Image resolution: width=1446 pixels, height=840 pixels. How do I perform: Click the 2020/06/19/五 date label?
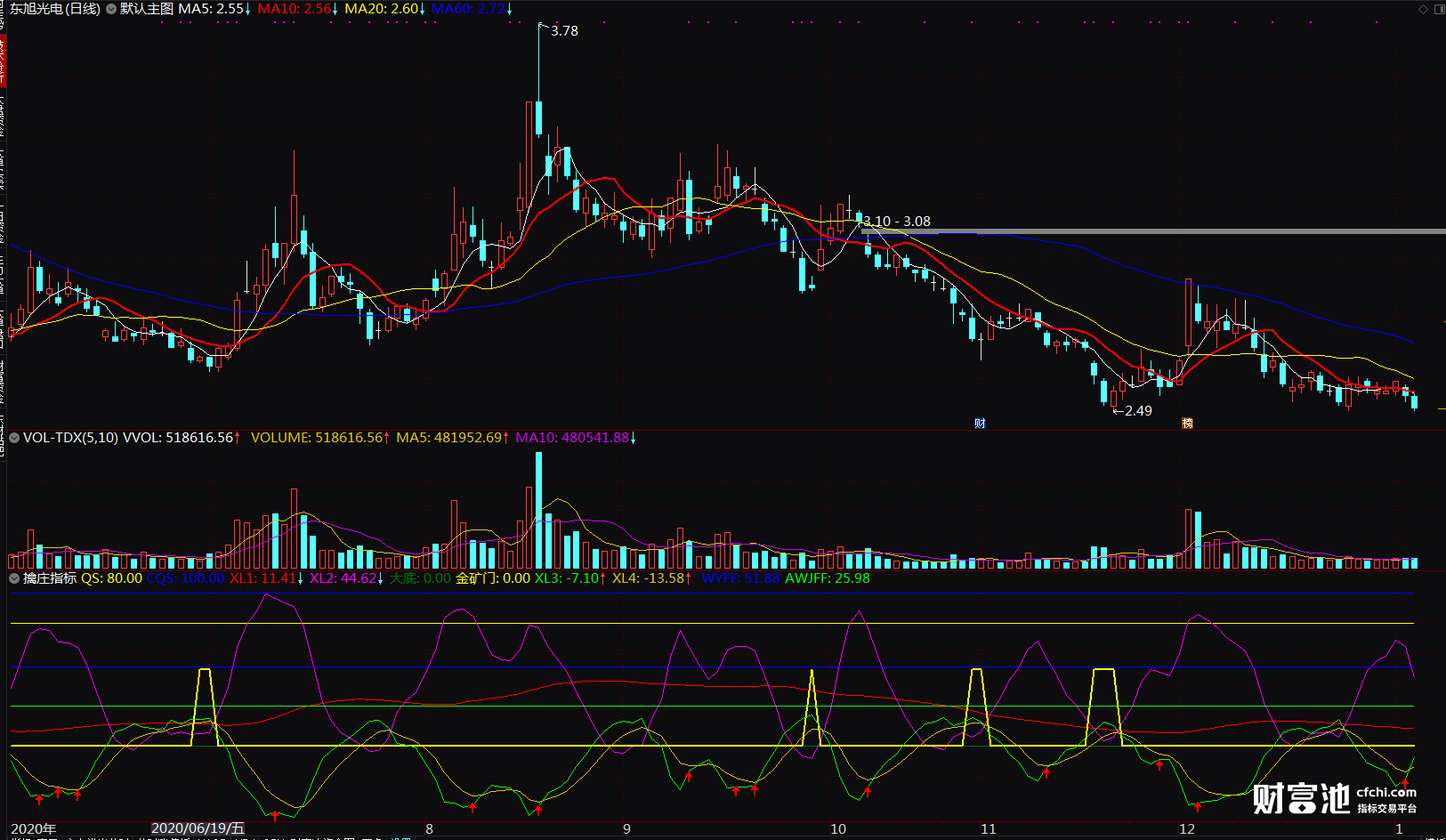coord(198,828)
